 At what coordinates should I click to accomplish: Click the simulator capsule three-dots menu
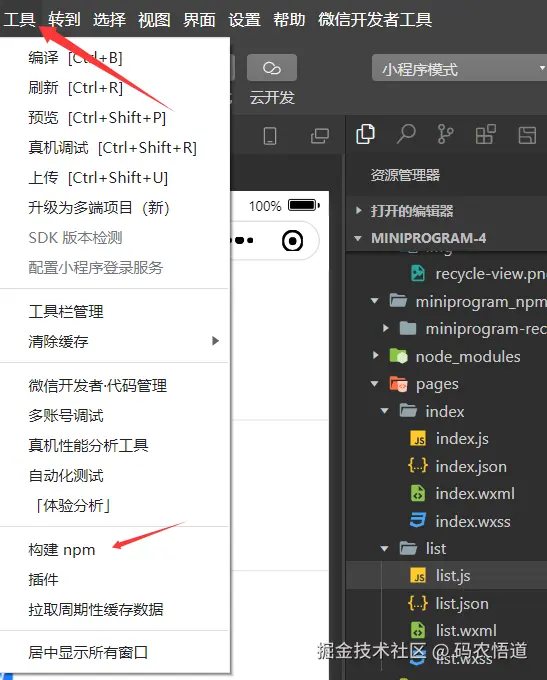pos(243,240)
